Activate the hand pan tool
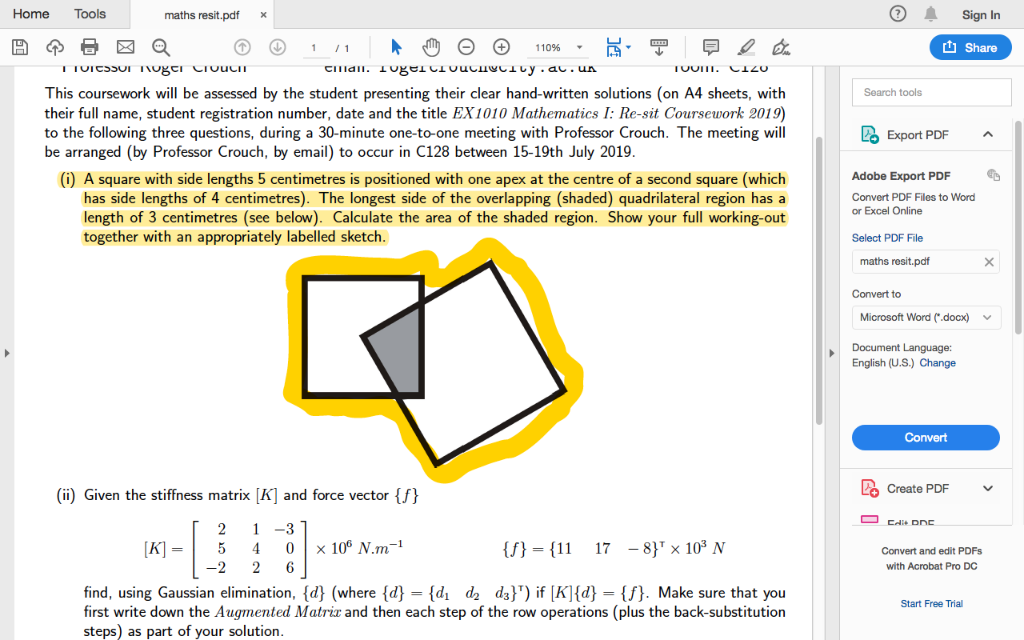 431,47
